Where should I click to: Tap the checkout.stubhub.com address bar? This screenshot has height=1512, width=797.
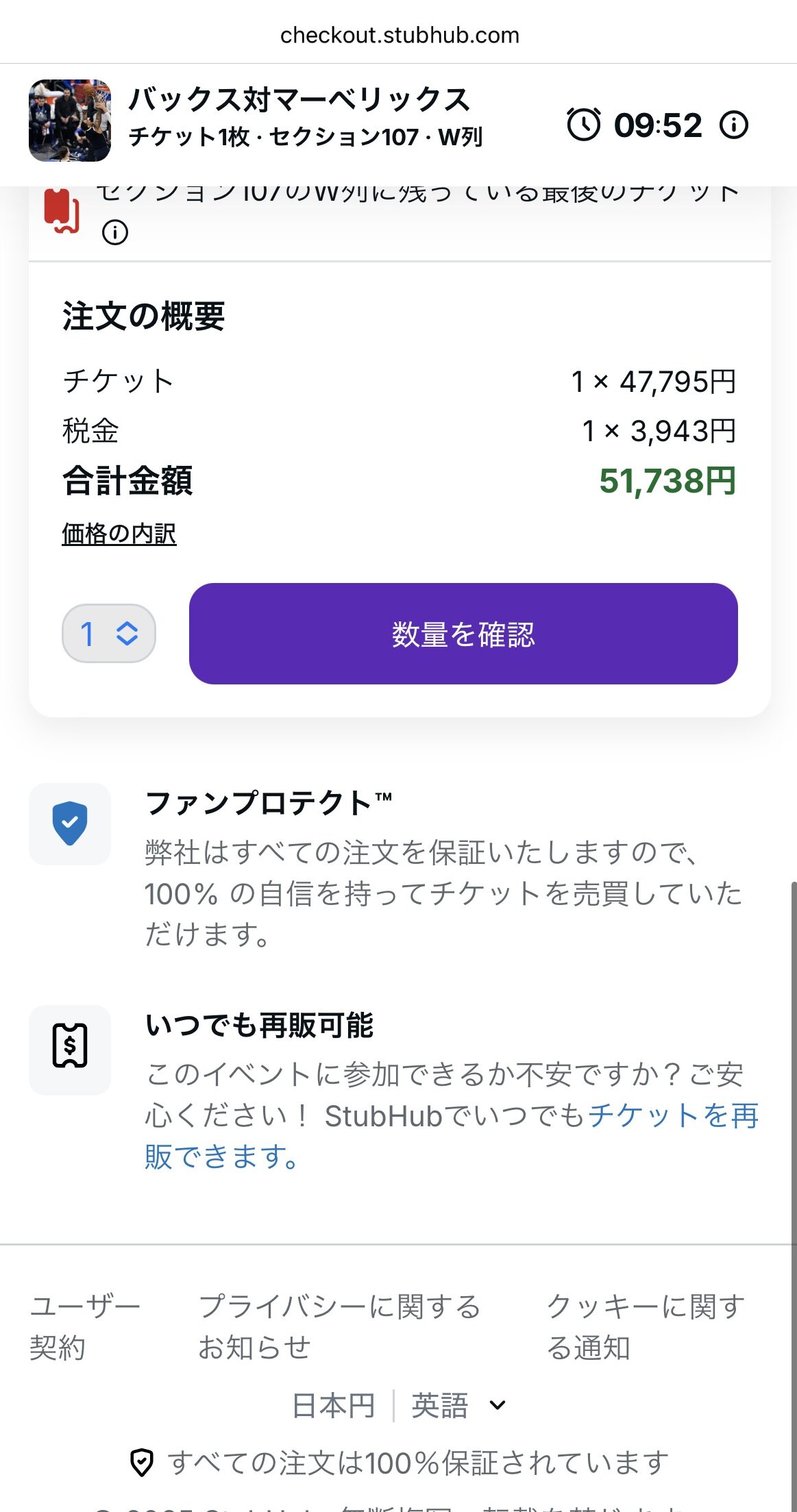(399, 35)
